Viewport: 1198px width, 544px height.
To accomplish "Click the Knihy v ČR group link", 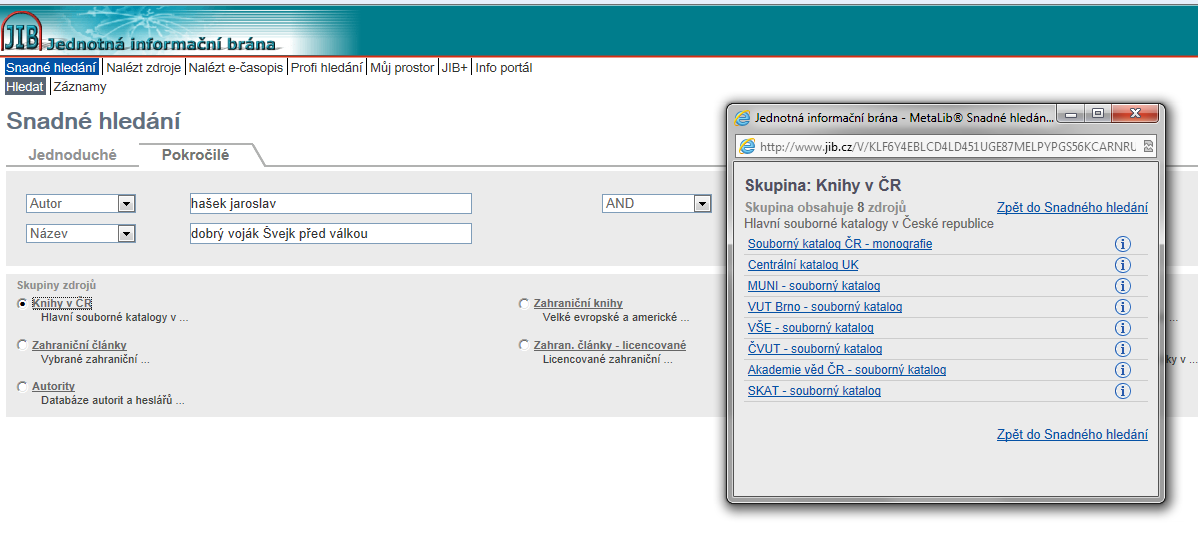I will pos(62,303).
